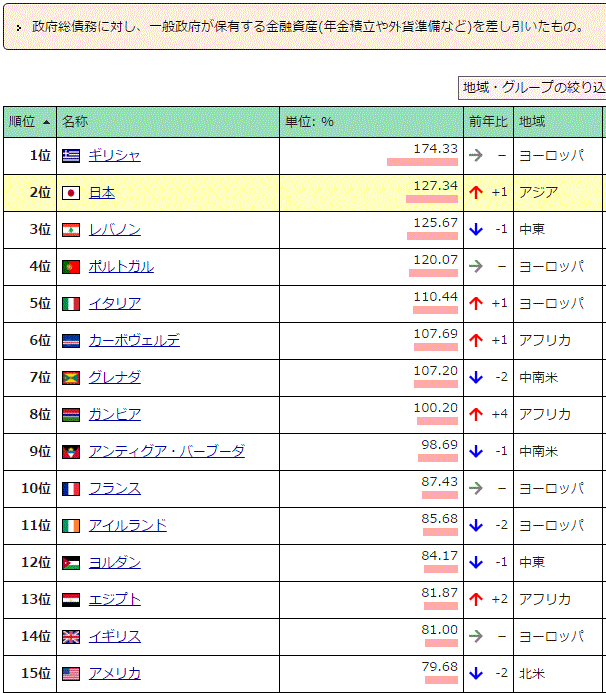Open the 日本 country link
Screen dimensions: 606x693
pos(102,193)
